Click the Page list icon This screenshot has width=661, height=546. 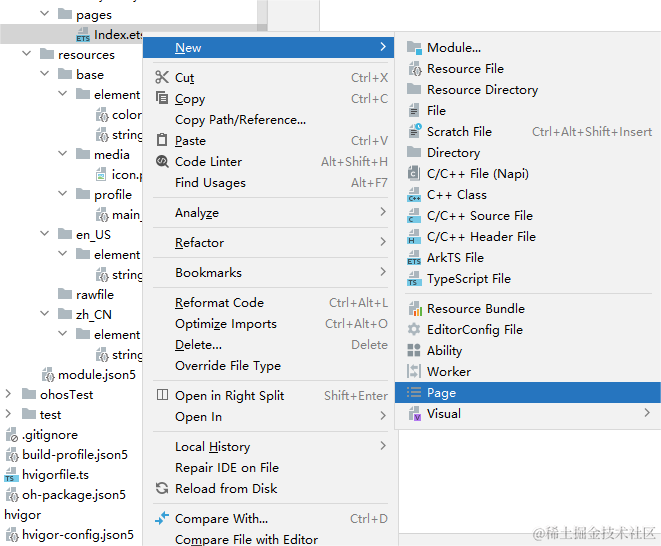point(414,392)
